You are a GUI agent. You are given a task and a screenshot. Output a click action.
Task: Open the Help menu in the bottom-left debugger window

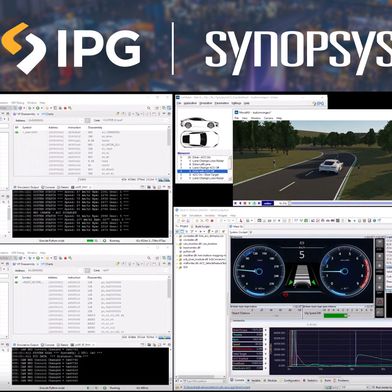tap(42, 253)
